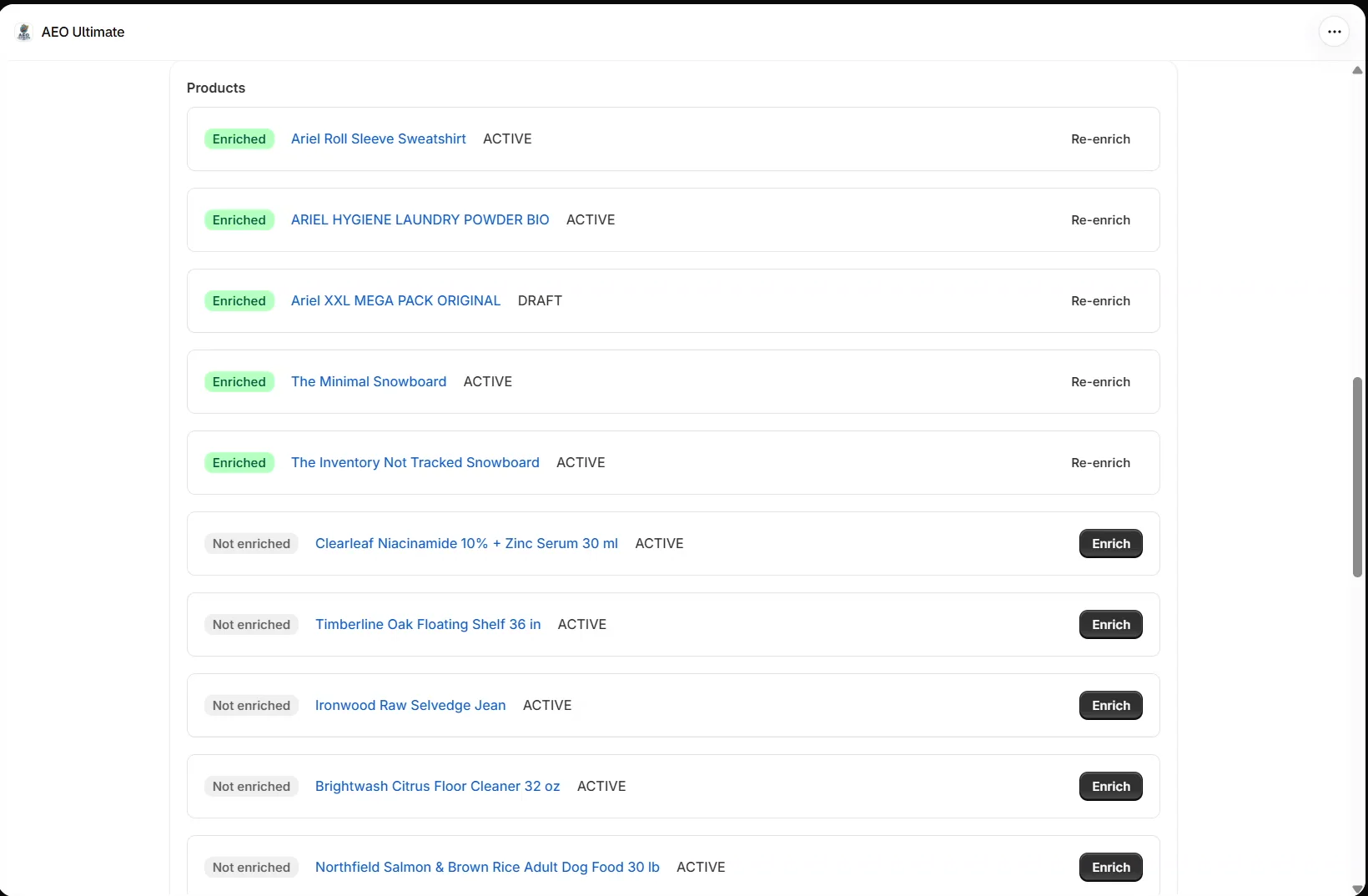This screenshot has height=896, width=1368.
Task: Open Brightwash Citrus Floor Cleaner 32 oz link
Action: pos(437,786)
